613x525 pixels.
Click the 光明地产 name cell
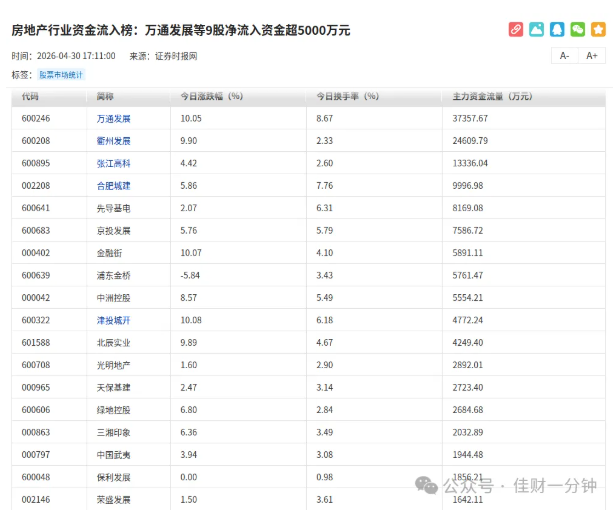(x=113, y=366)
